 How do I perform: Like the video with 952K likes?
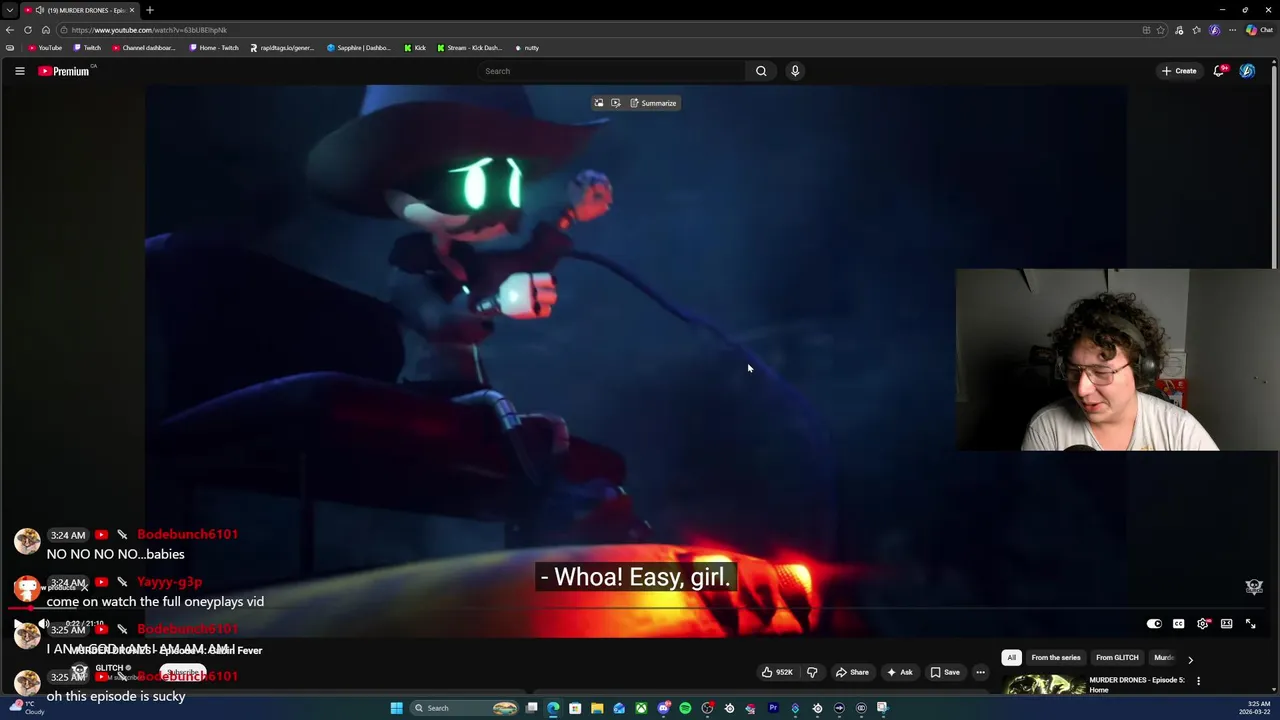(777, 672)
